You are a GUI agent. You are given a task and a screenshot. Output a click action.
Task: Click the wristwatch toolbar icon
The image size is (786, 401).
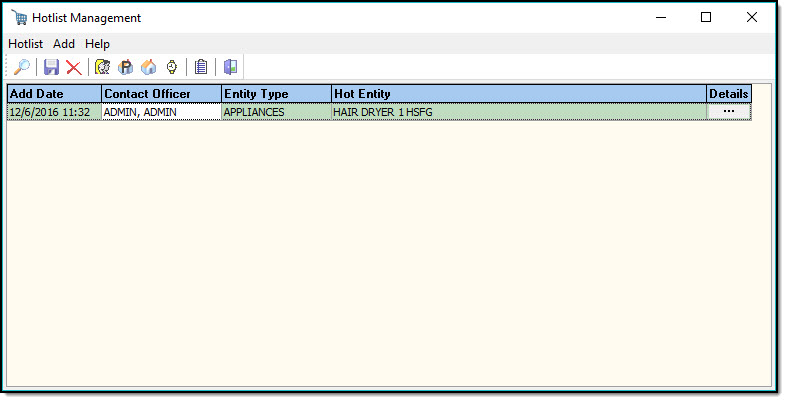point(172,67)
